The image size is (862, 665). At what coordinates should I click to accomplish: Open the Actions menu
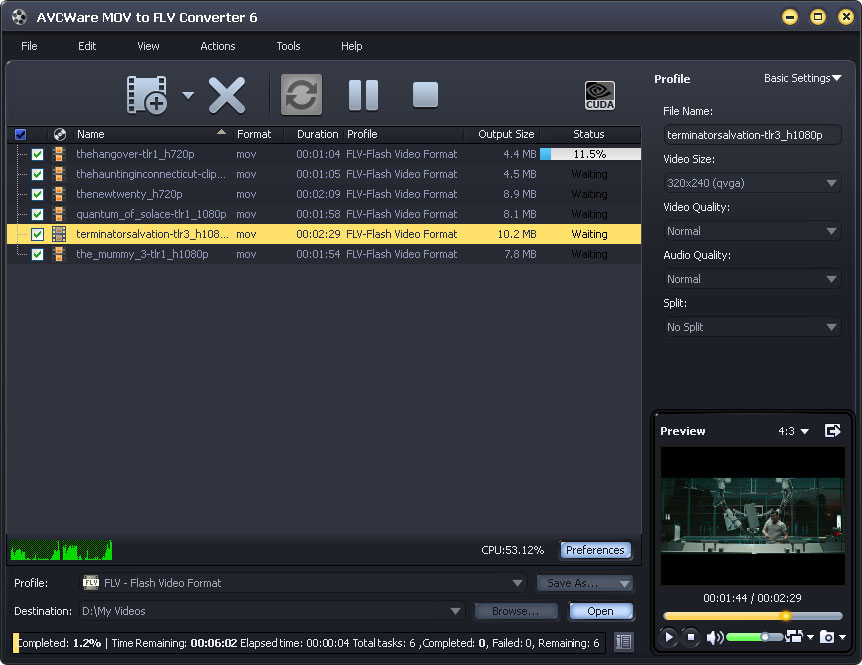(218, 46)
